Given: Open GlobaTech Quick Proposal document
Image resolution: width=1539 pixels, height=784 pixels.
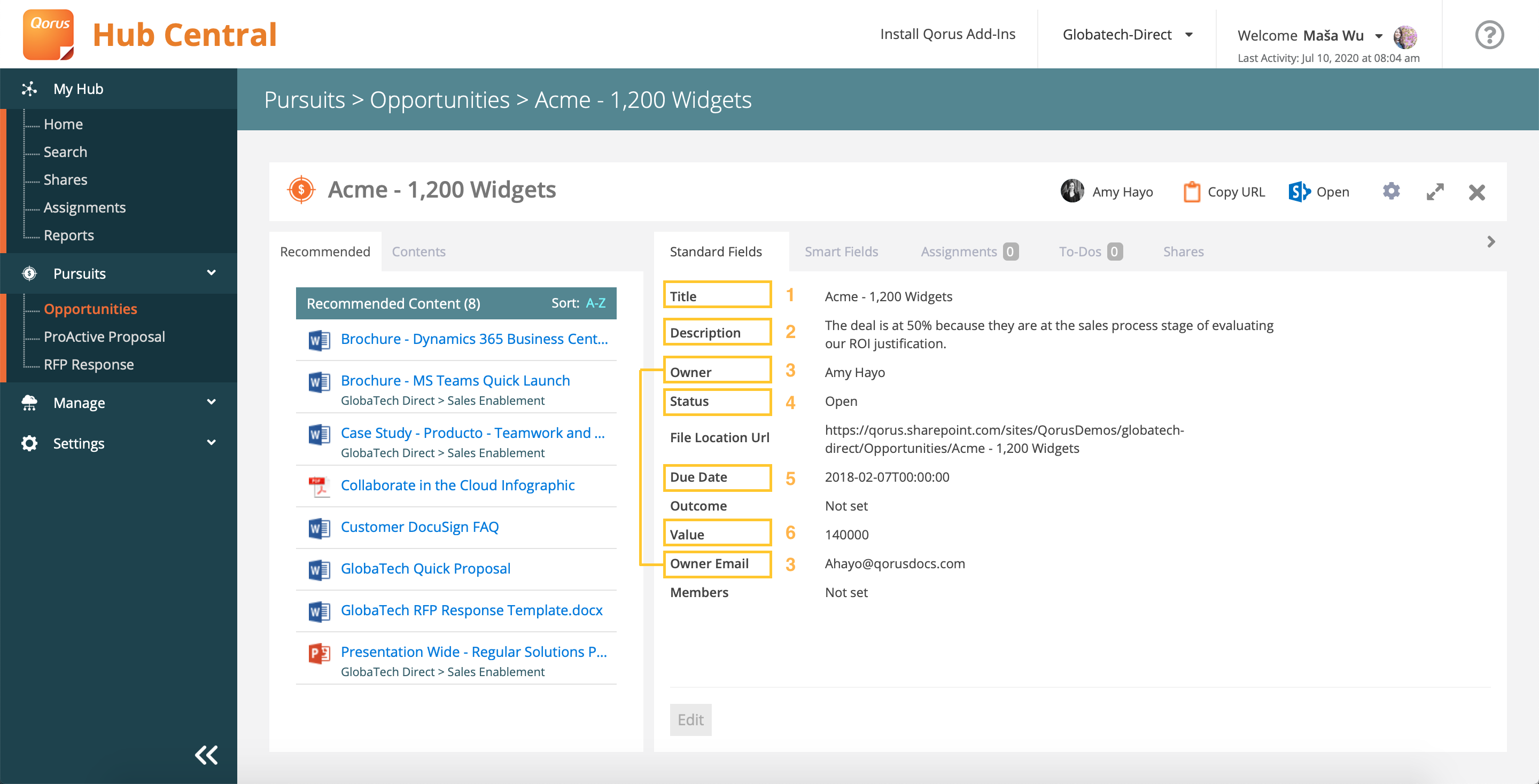Looking at the screenshot, I should 425,568.
